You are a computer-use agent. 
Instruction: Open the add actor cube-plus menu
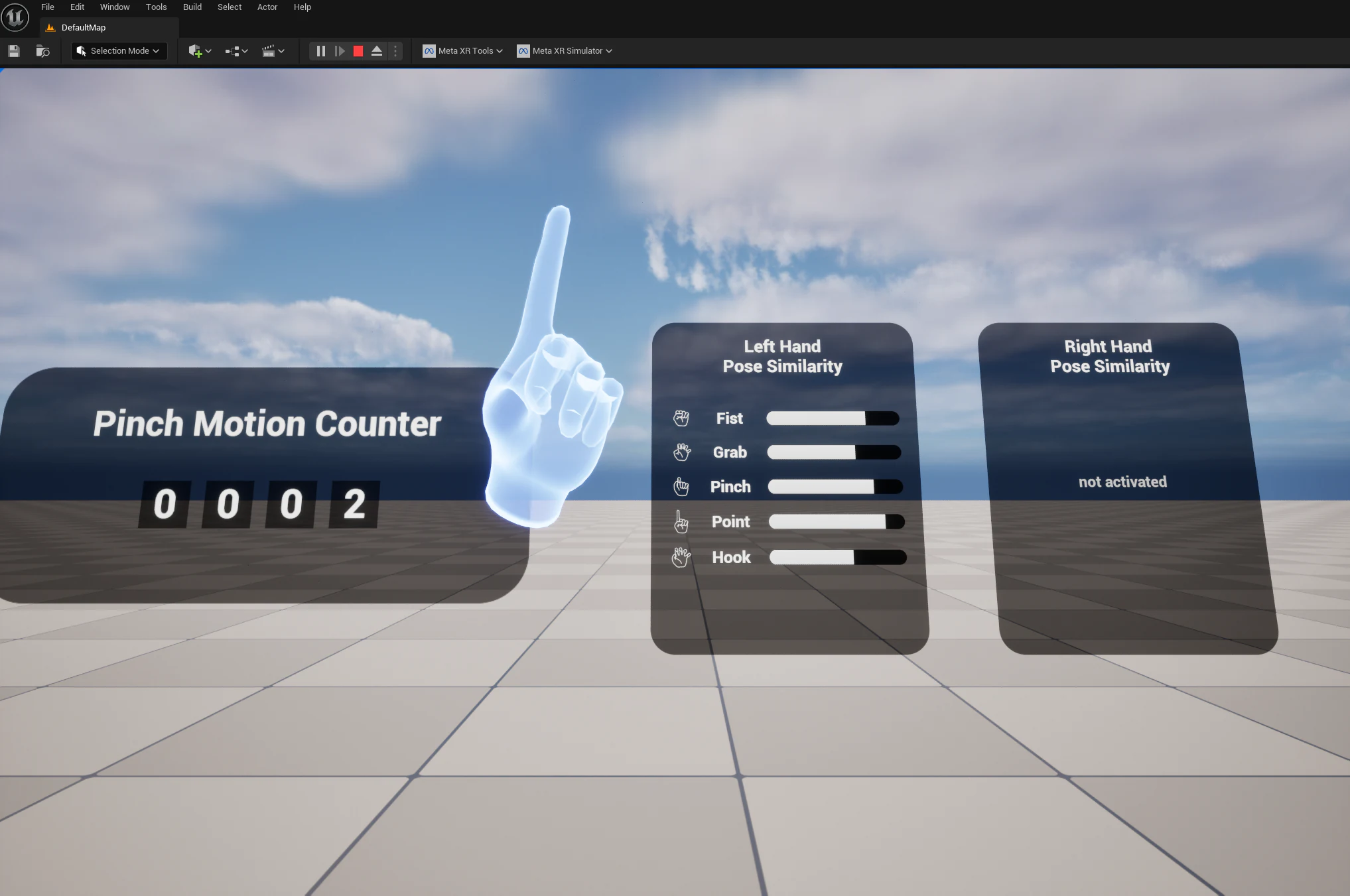200,51
